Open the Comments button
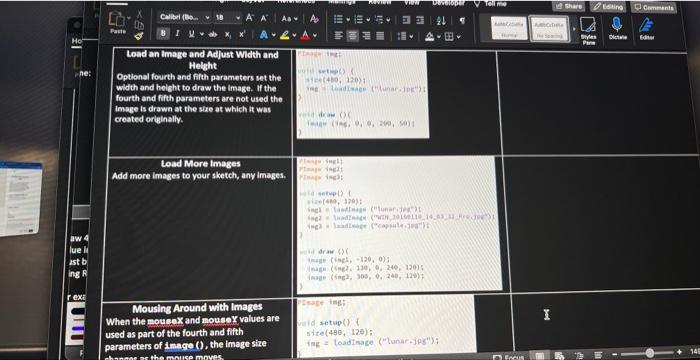Screen dimensions: 700x360 tap(653, 7)
